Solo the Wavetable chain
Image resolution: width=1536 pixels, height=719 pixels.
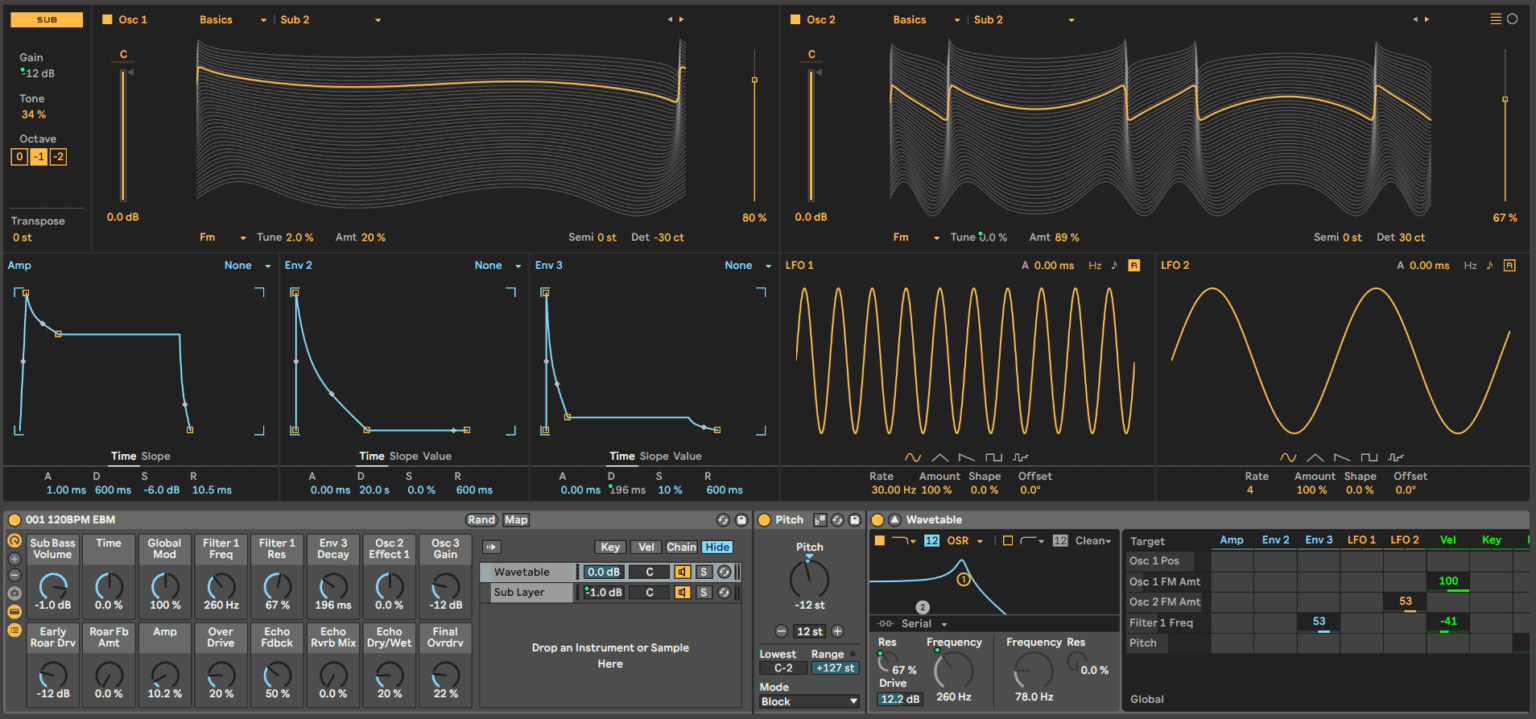(706, 571)
